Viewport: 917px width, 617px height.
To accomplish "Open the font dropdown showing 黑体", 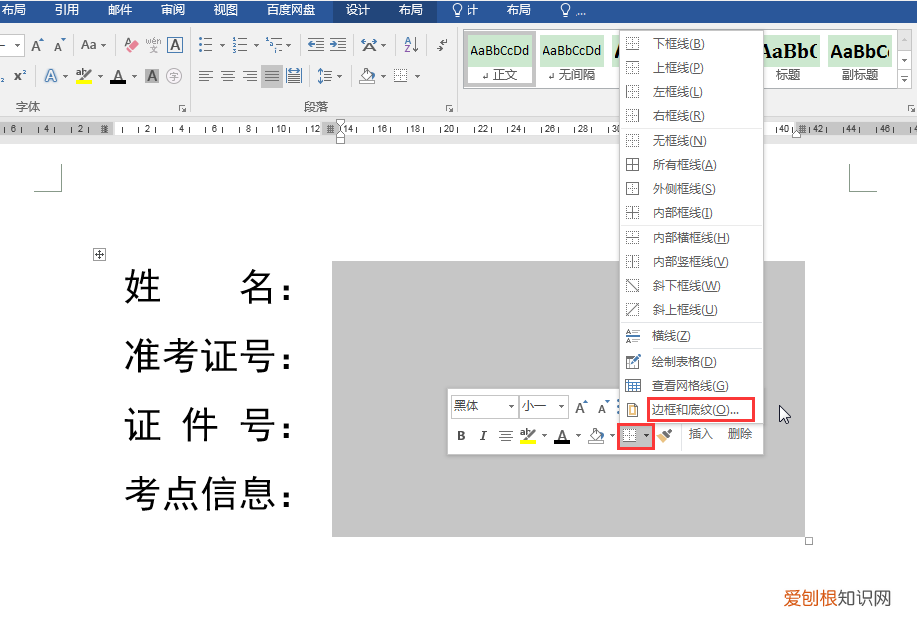I will pos(510,408).
